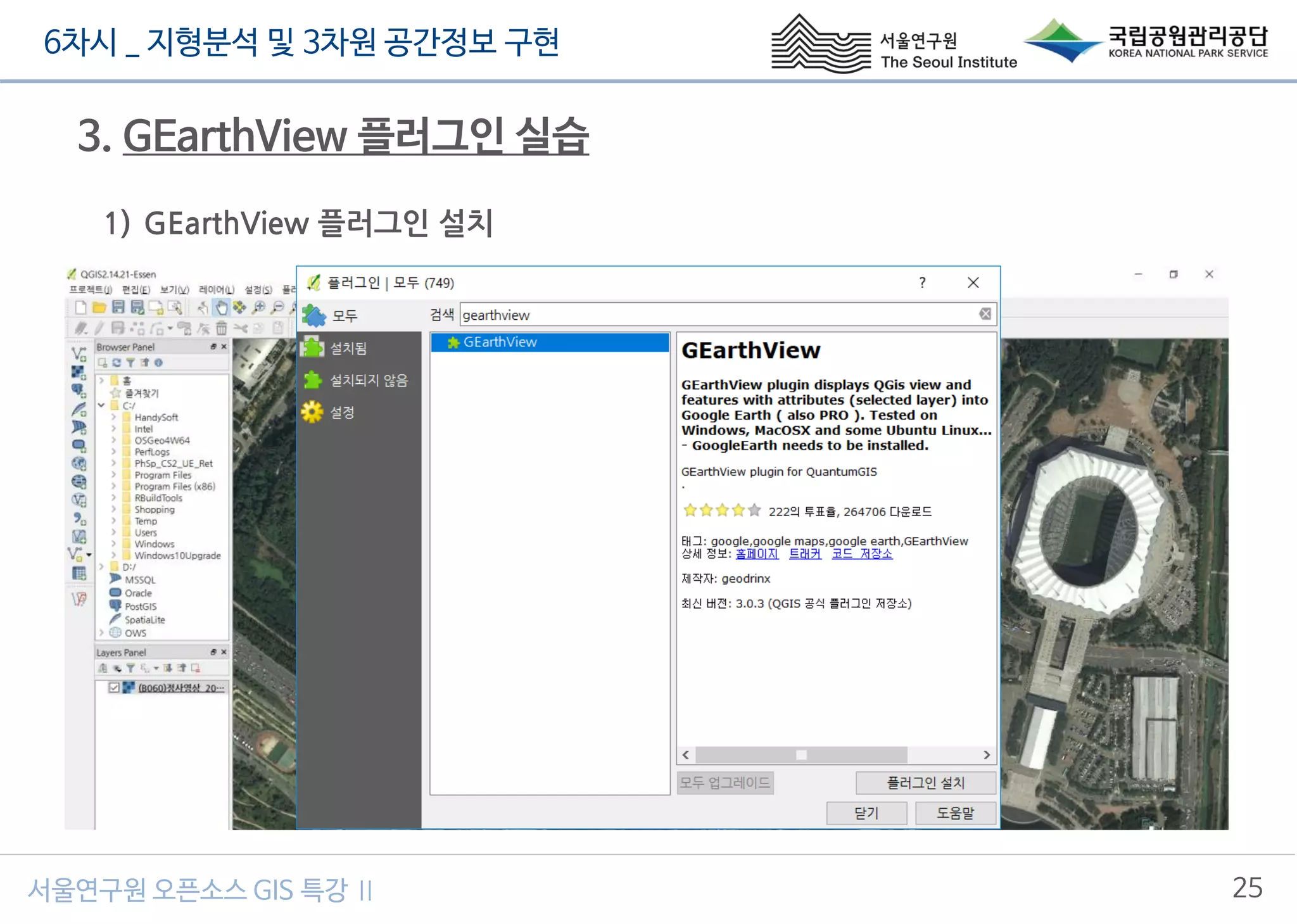Open the 편집(E) menu

(136, 290)
